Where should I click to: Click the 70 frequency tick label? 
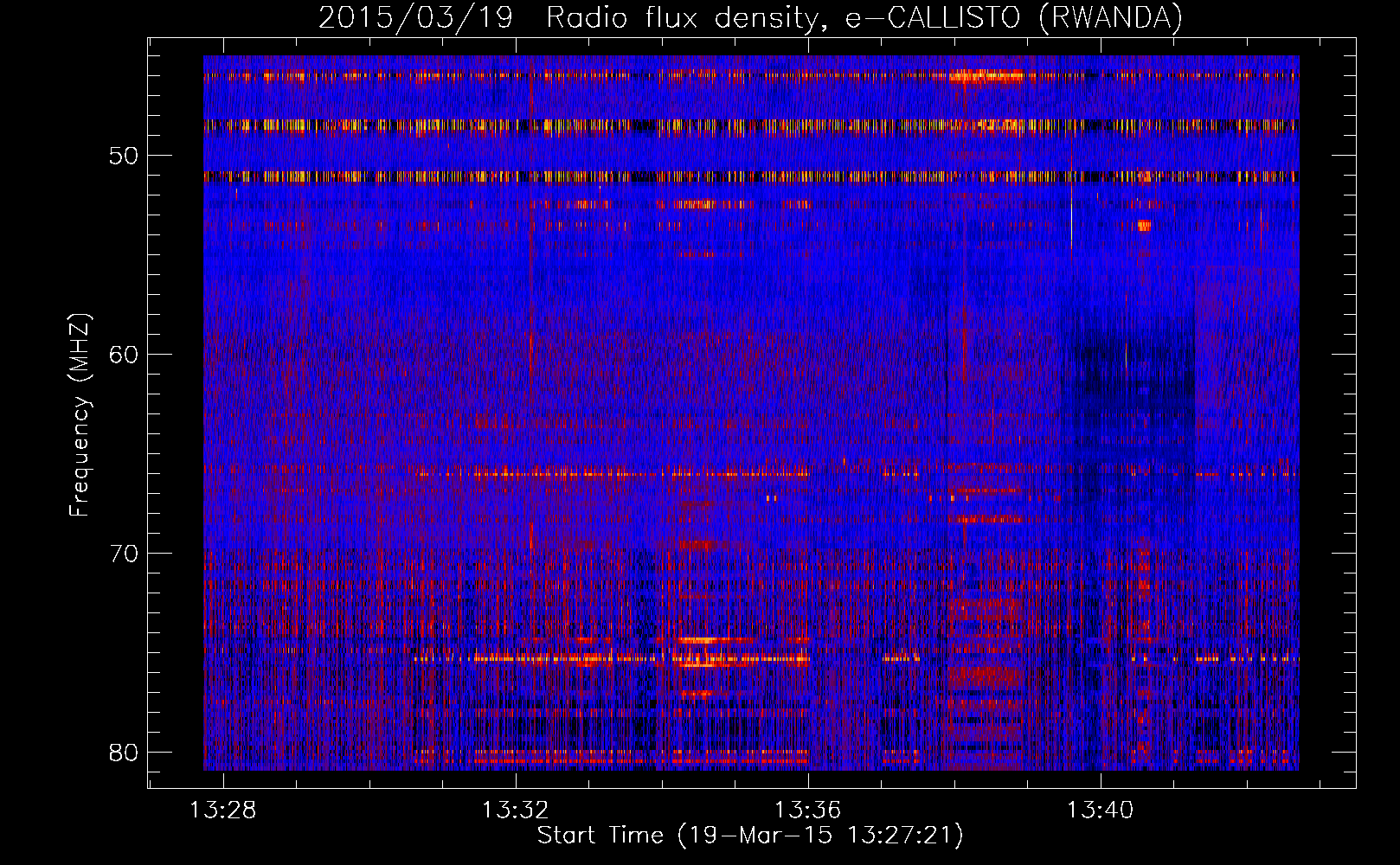click(x=125, y=553)
